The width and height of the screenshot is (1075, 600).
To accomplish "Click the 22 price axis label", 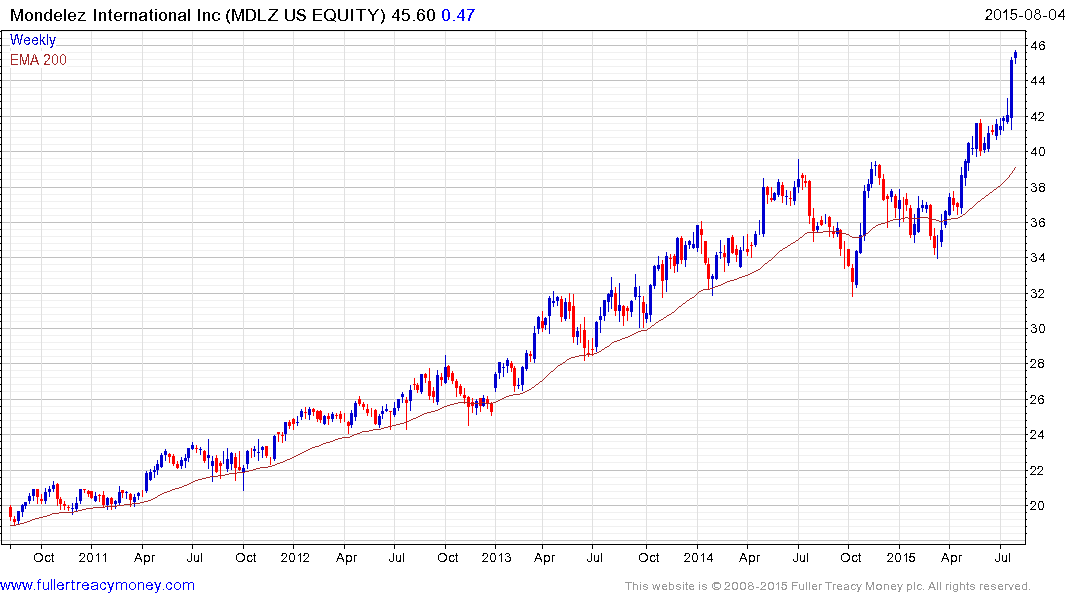I will [1038, 470].
